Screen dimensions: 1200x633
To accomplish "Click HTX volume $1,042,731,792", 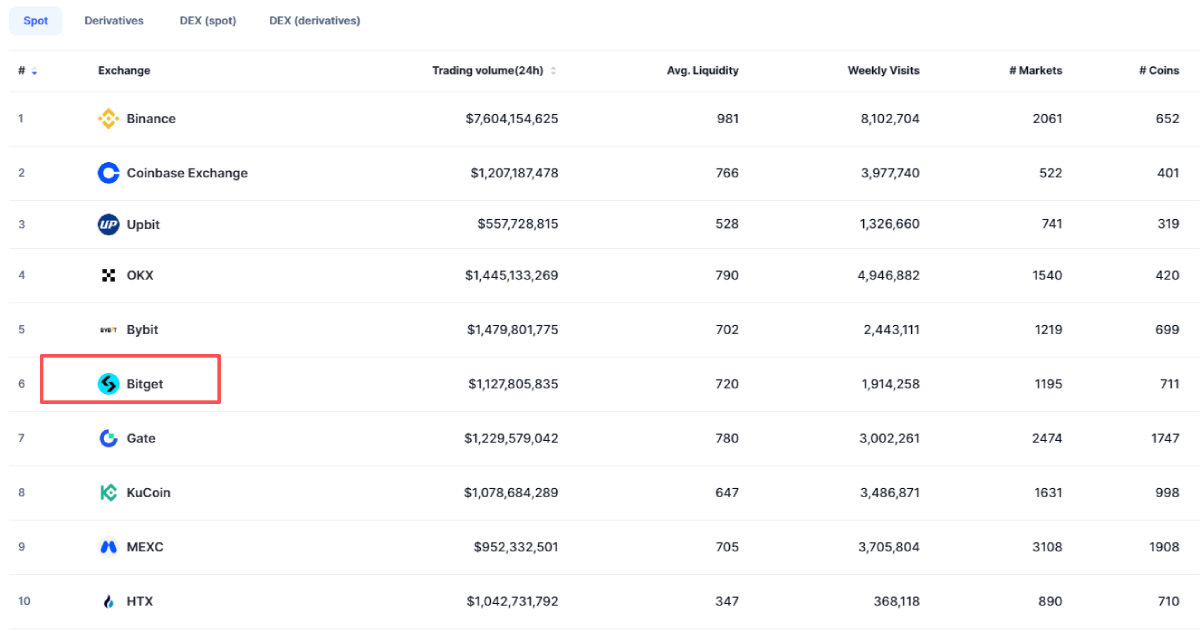I will pos(513,602).
